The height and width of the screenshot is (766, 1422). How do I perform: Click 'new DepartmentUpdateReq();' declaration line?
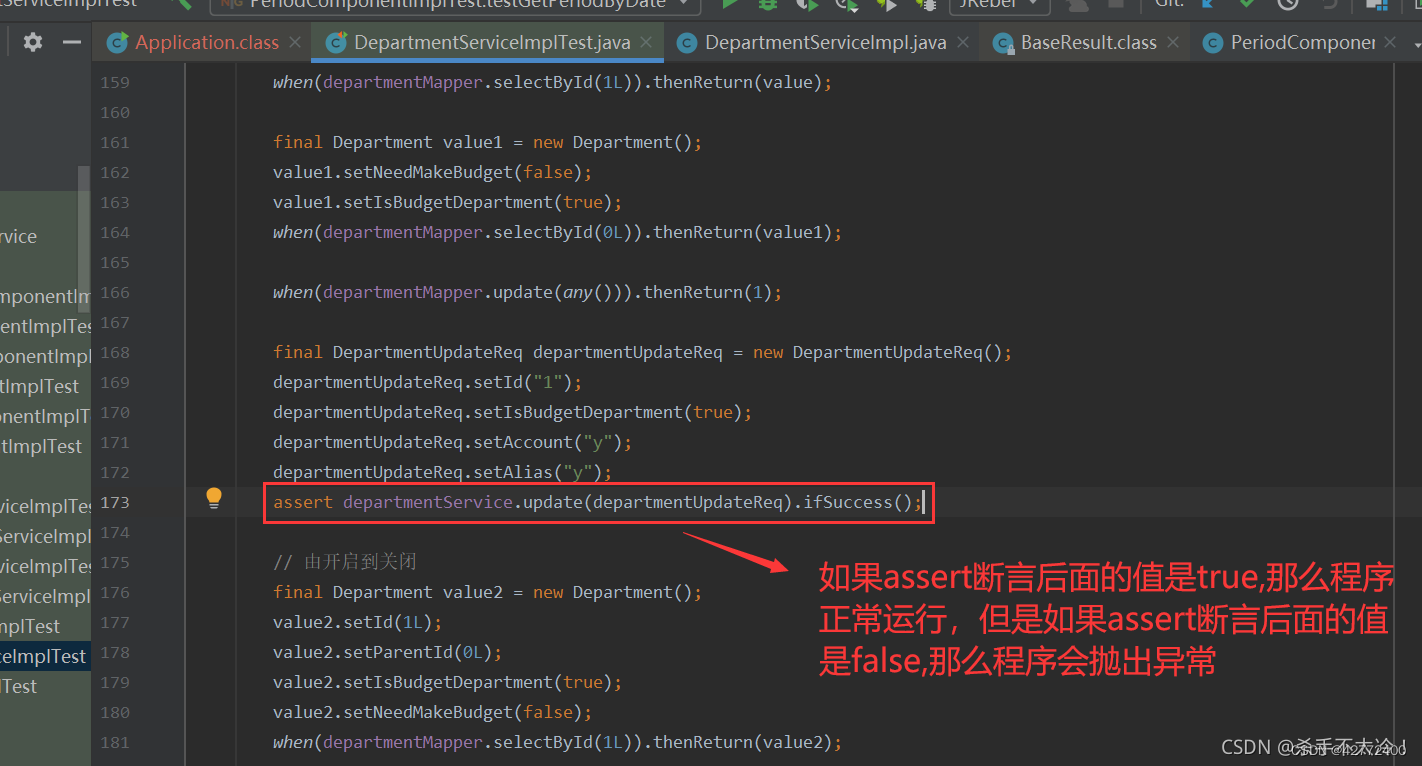[642, 352]
